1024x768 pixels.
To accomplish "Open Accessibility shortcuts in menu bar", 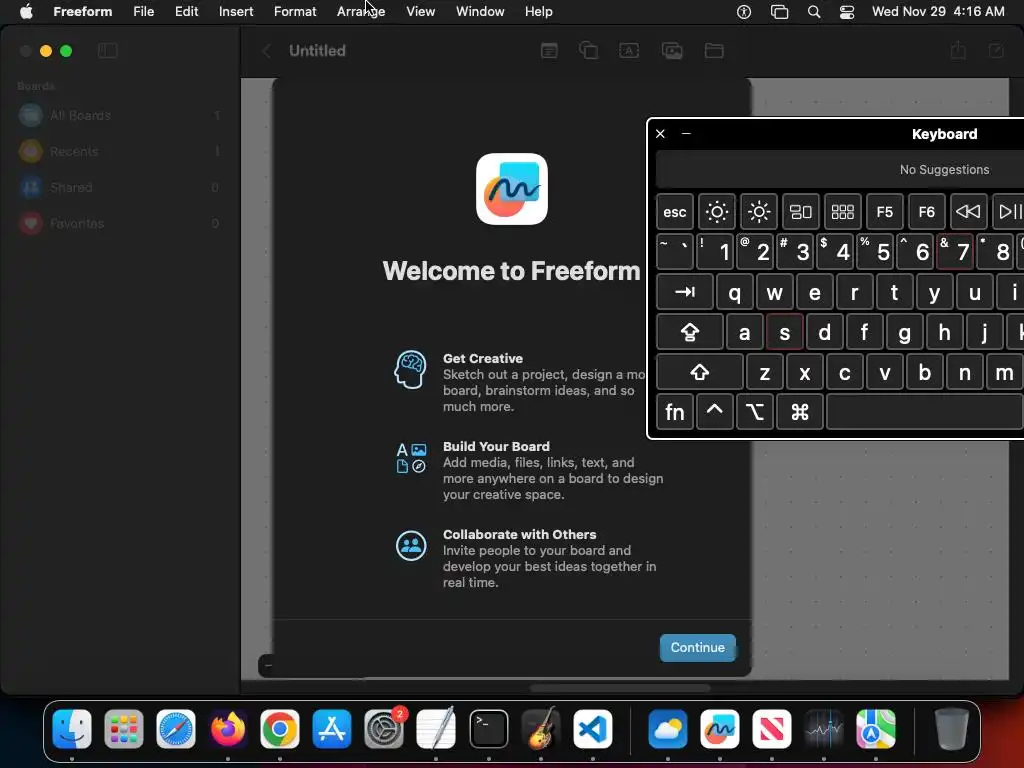I will click(x=744, y=11).
